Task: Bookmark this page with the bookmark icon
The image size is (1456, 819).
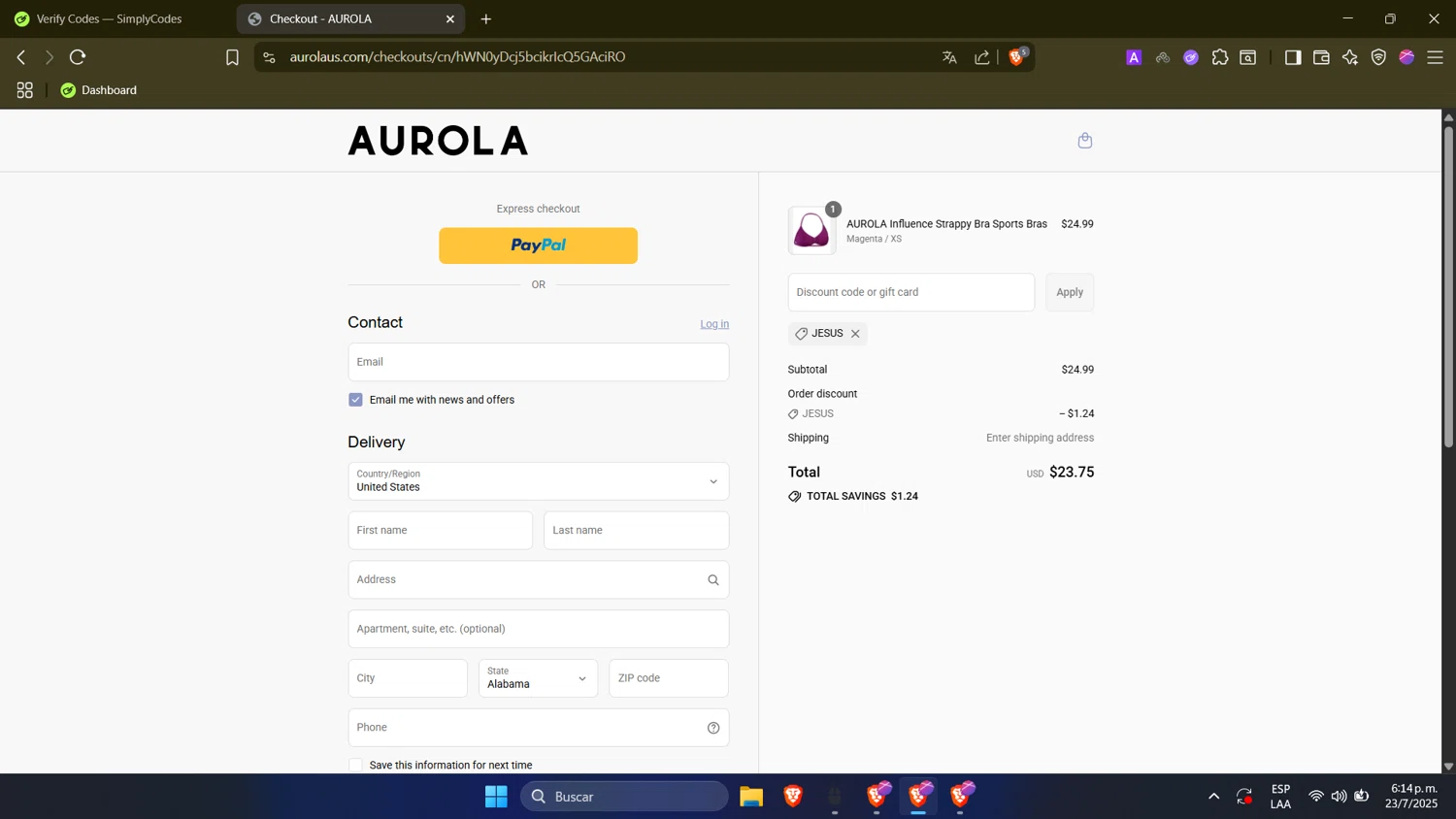Action: pyautogui.click(x=232, y=57)
